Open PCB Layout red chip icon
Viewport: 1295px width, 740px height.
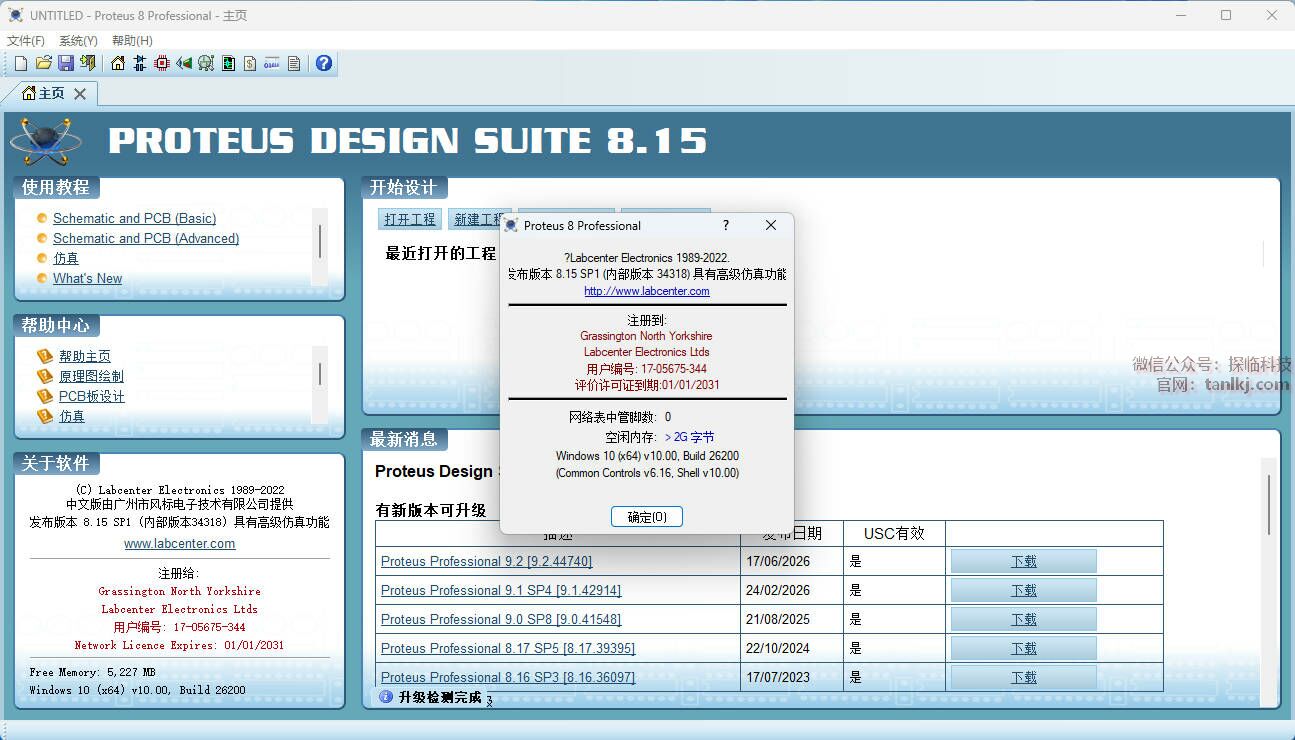pos(162,63)
